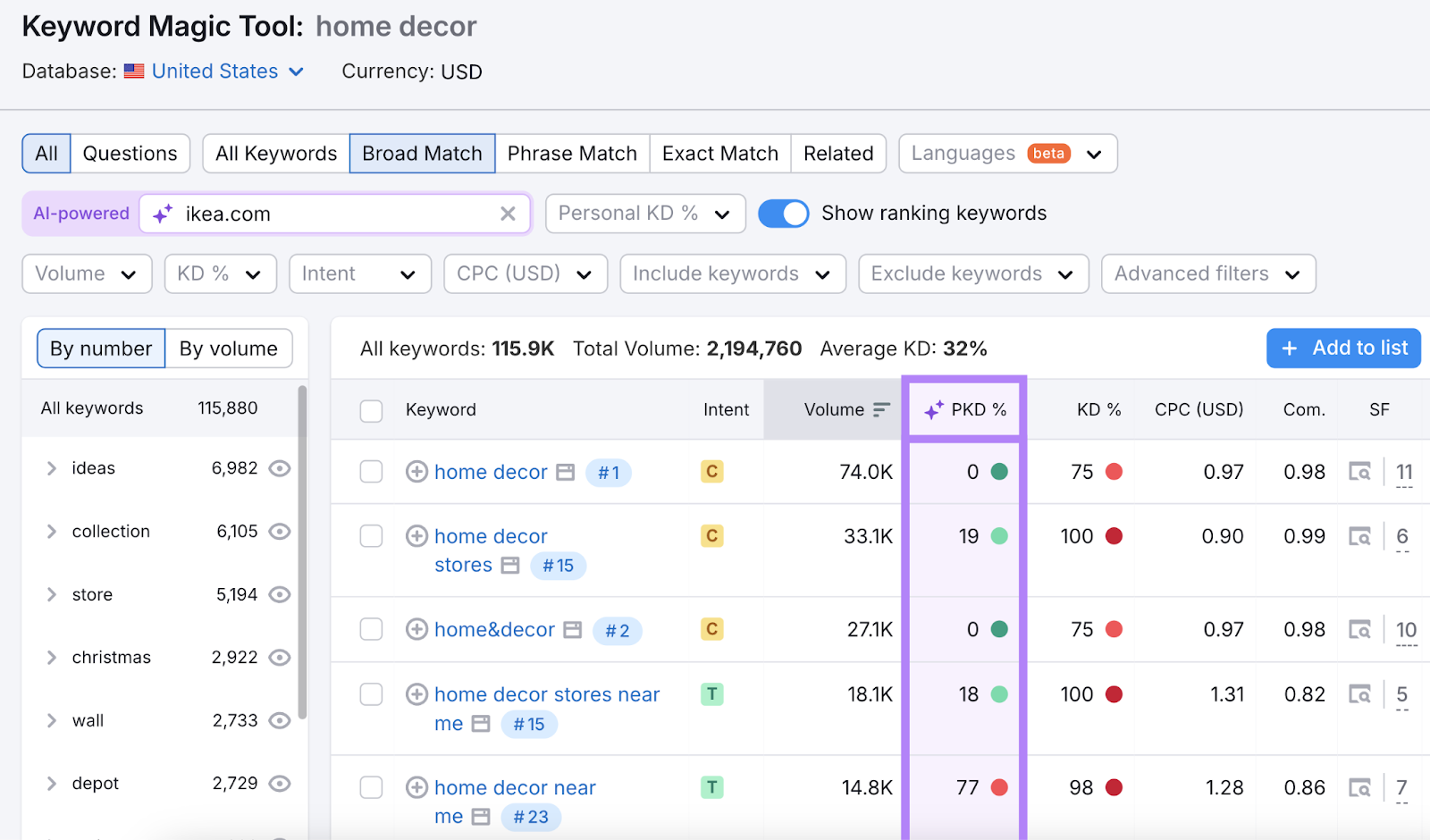Click the plus icon beside 'home decor' keyword
1430x840 pixels.
(416, 472)
